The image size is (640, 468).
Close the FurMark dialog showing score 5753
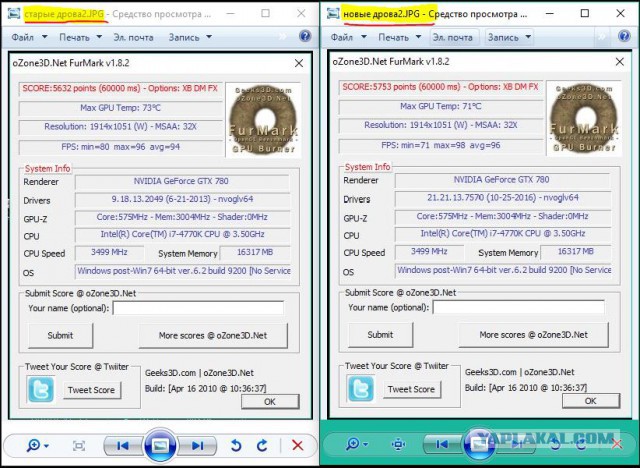tap(620, 62)
